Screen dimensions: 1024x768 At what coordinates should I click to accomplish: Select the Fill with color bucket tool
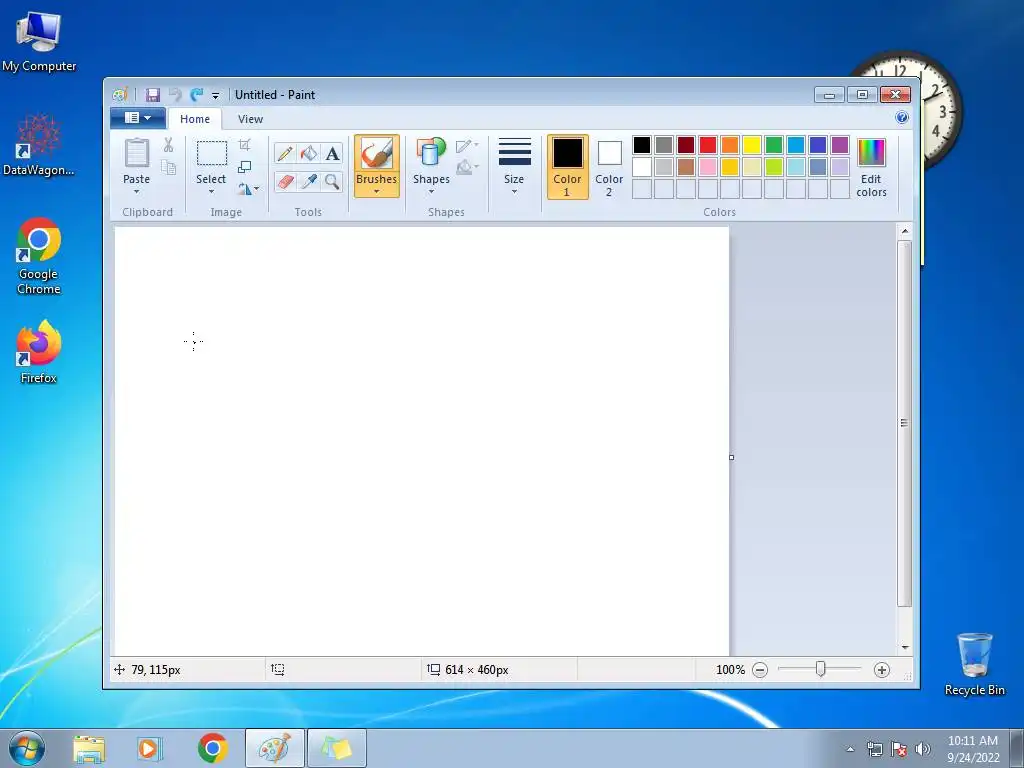pyautogui.click(x=309, y=153)
